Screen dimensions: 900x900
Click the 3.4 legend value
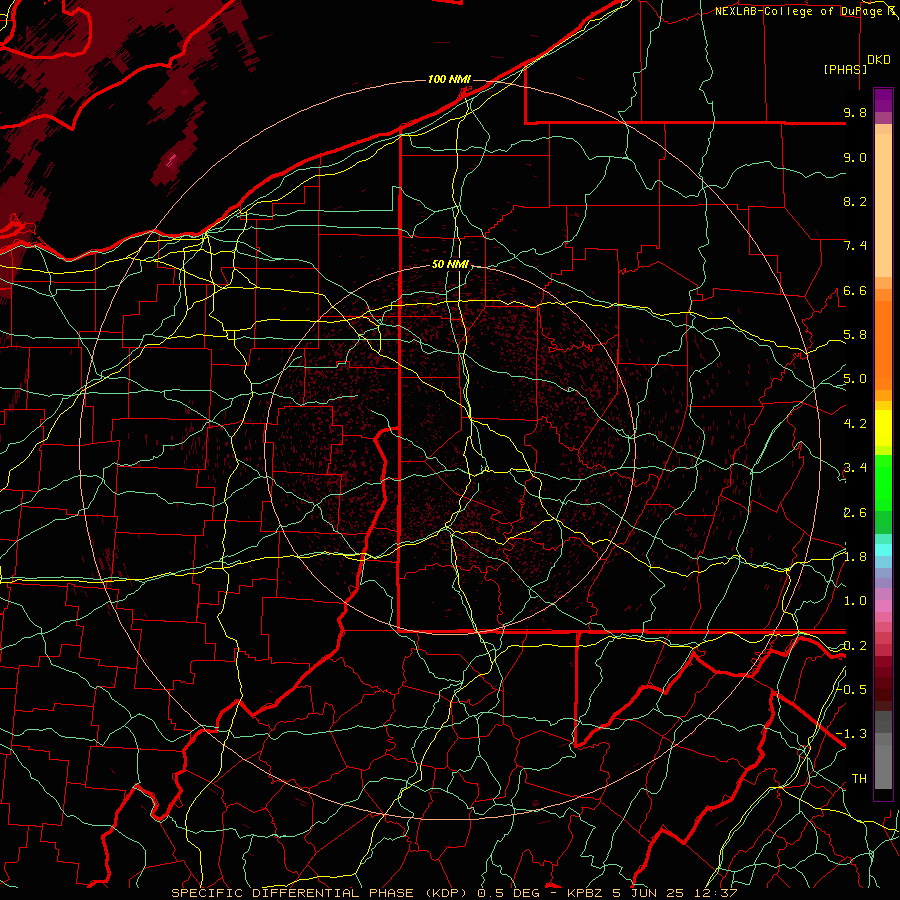[855, 468]
